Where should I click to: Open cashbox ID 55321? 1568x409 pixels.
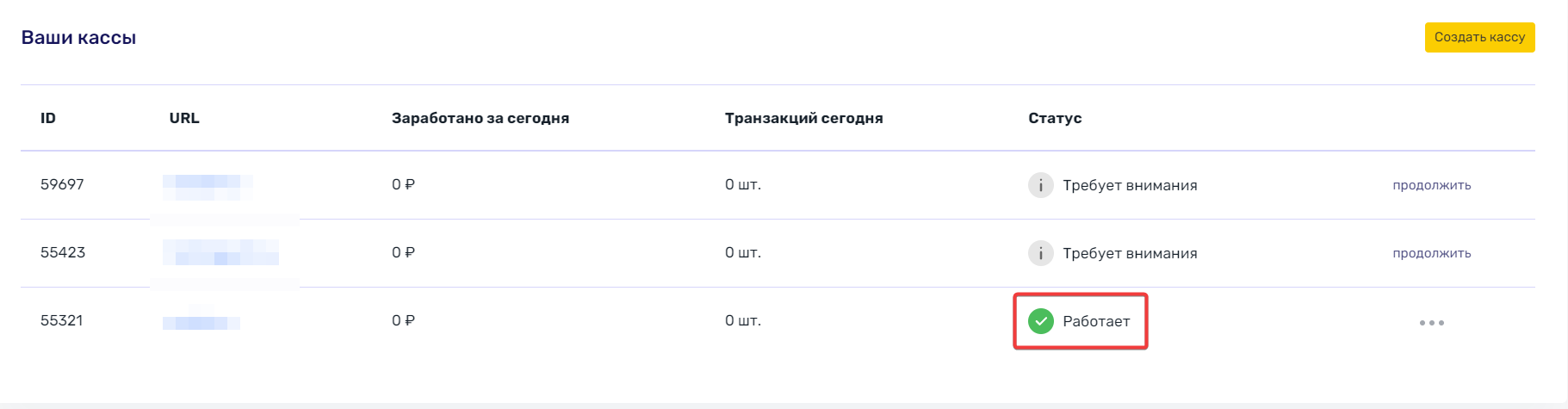(x=62, y=320)
